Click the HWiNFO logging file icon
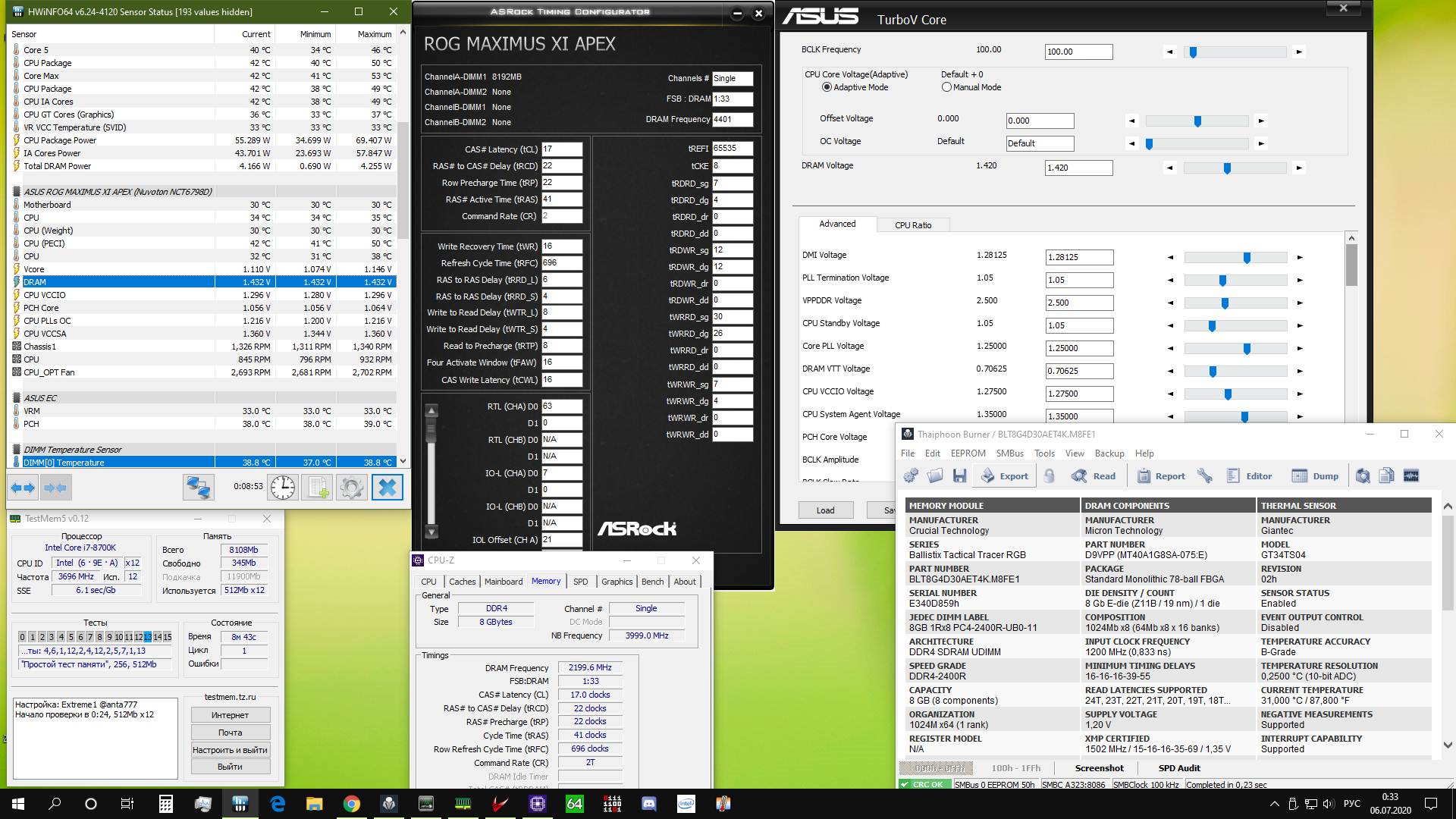Image resolution: width=1456 pixels, height=819 pixels. 317,487
